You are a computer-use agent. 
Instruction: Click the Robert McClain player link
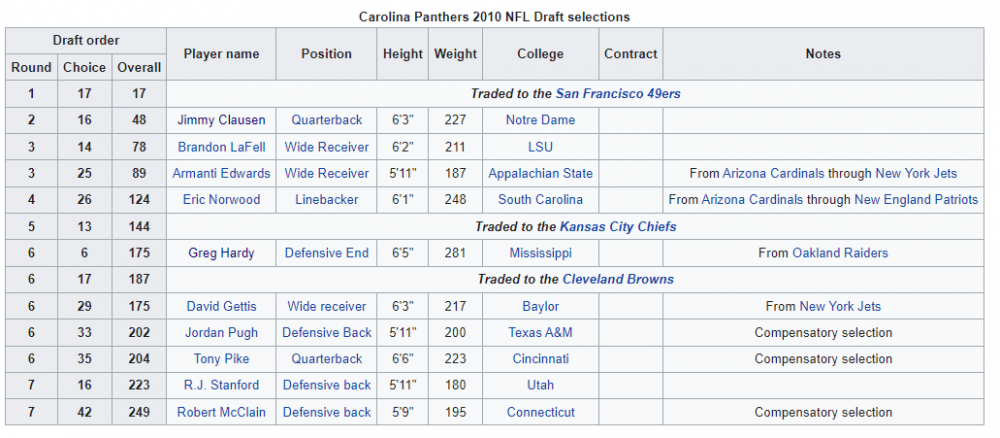click(x=221, y=412)
